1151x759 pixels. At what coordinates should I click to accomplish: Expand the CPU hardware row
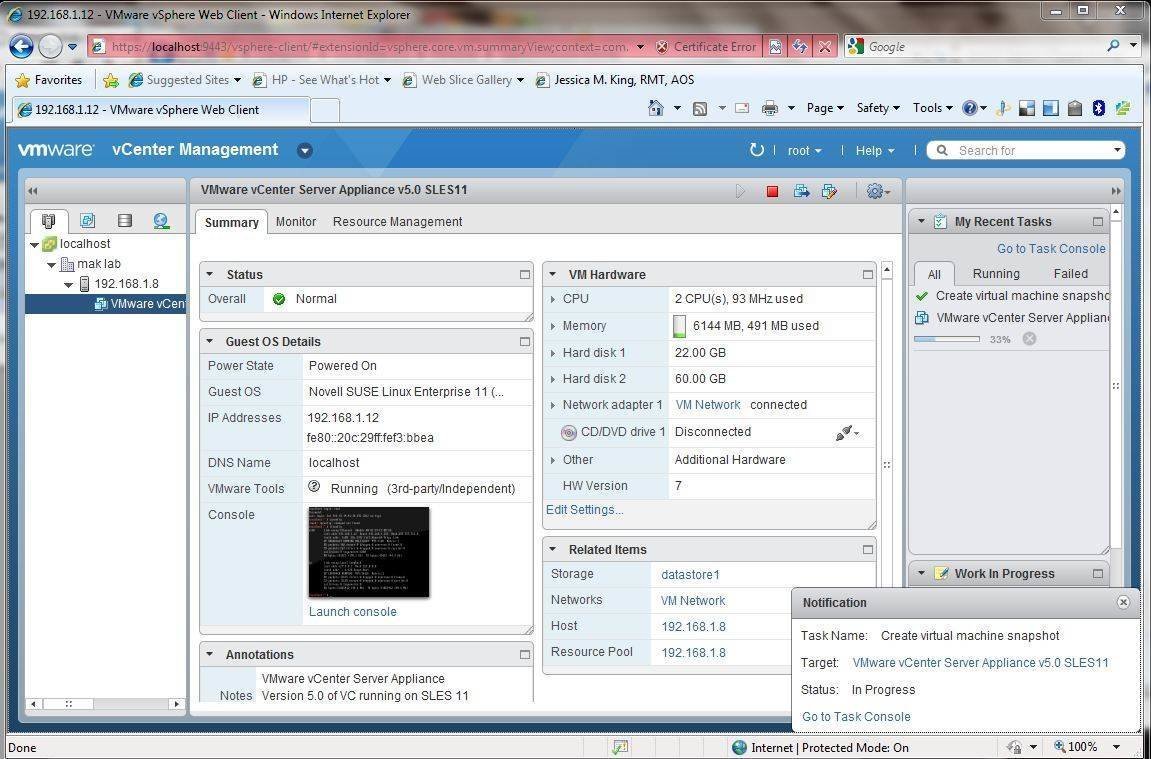coord(553,299)
